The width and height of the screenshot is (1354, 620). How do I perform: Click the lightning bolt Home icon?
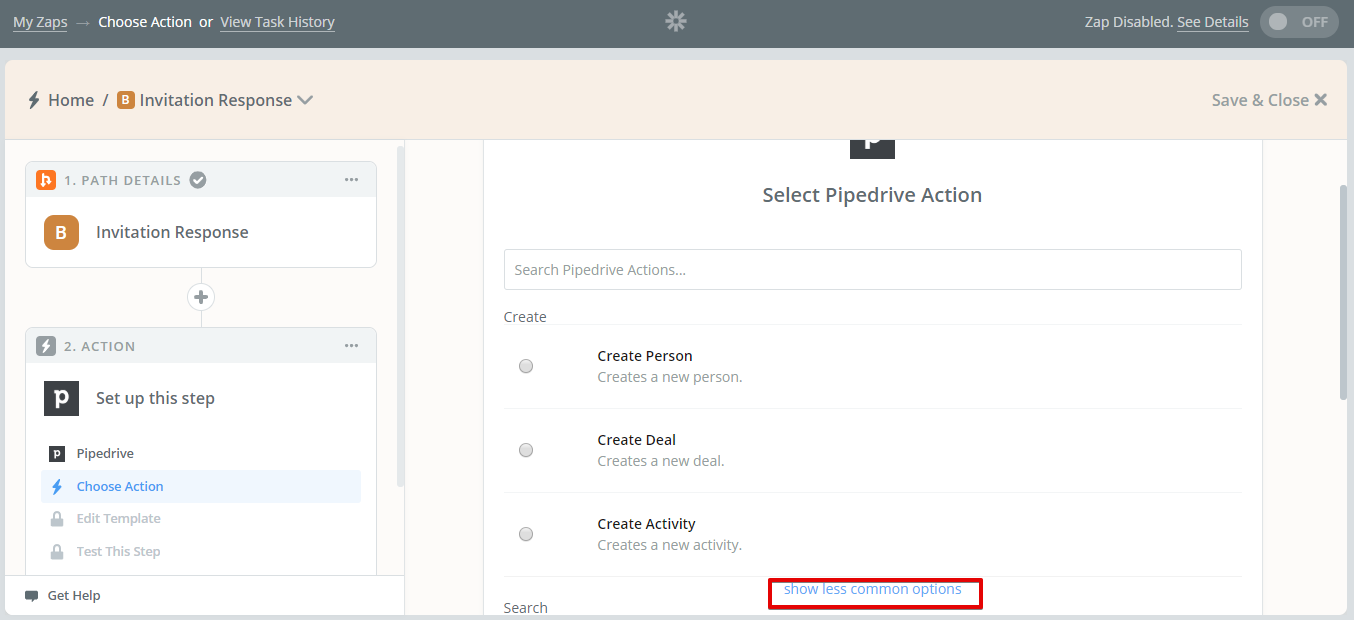pyautogui.click(x=34, y=100)
